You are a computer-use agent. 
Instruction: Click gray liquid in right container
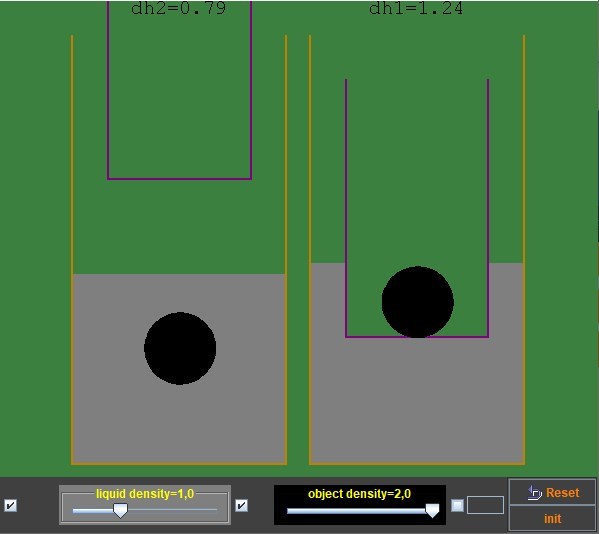[416, 401]
